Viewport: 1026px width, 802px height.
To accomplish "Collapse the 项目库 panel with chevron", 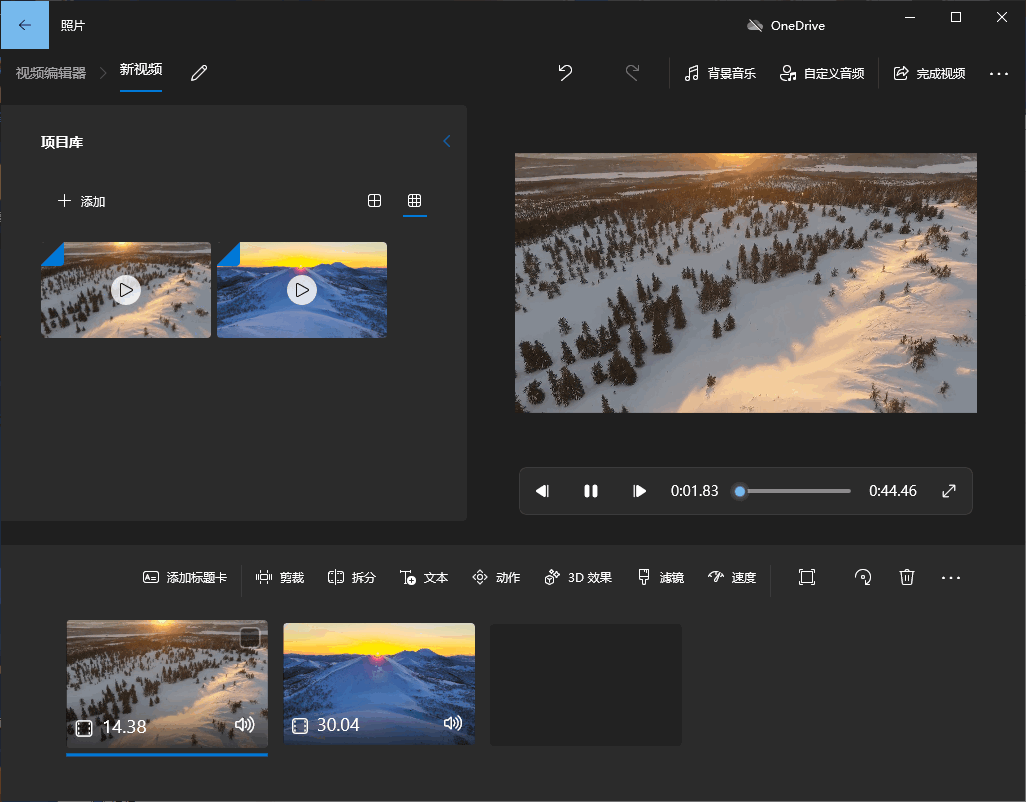I will pos(447,142).
